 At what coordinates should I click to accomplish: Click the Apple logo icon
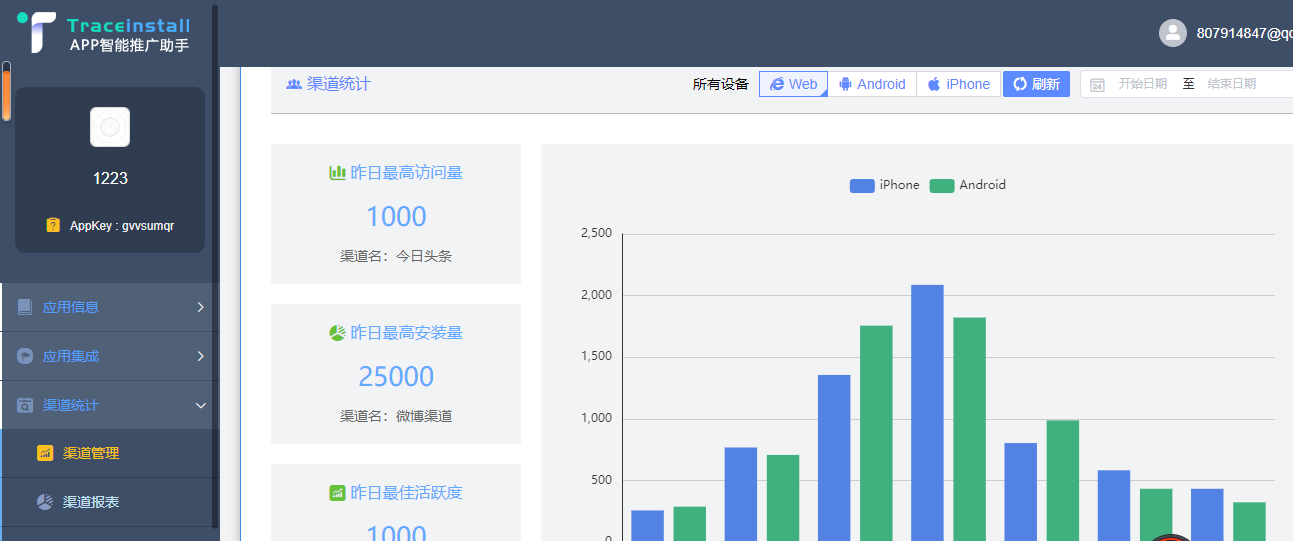click(x=934, y=84)
